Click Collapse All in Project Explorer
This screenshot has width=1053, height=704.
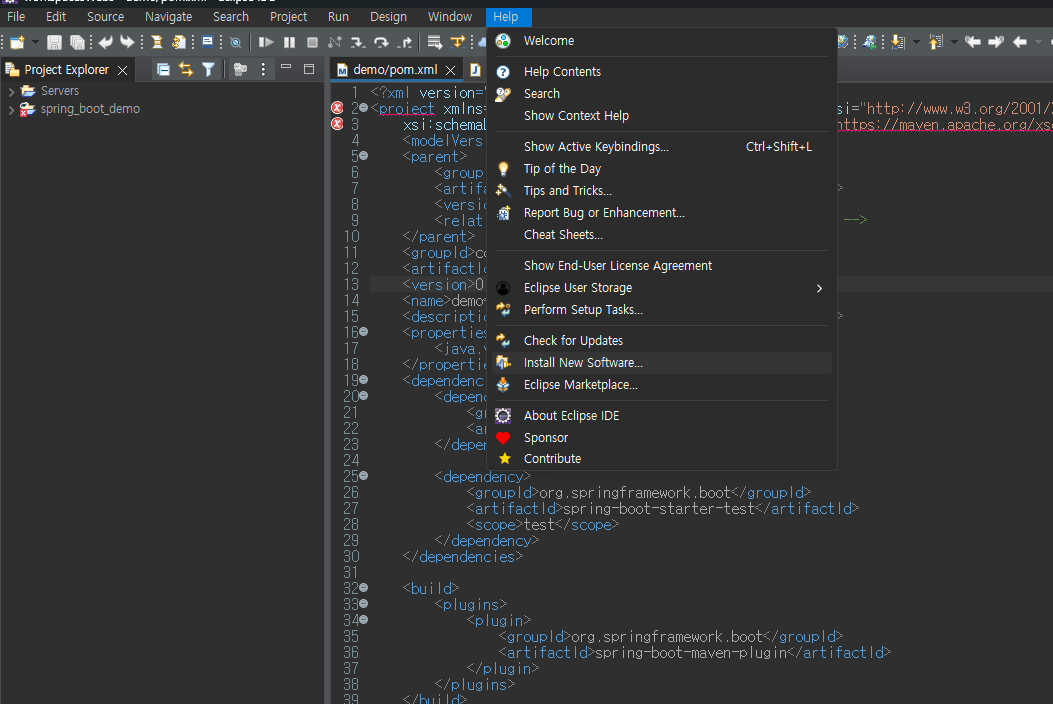pos(163,69)
